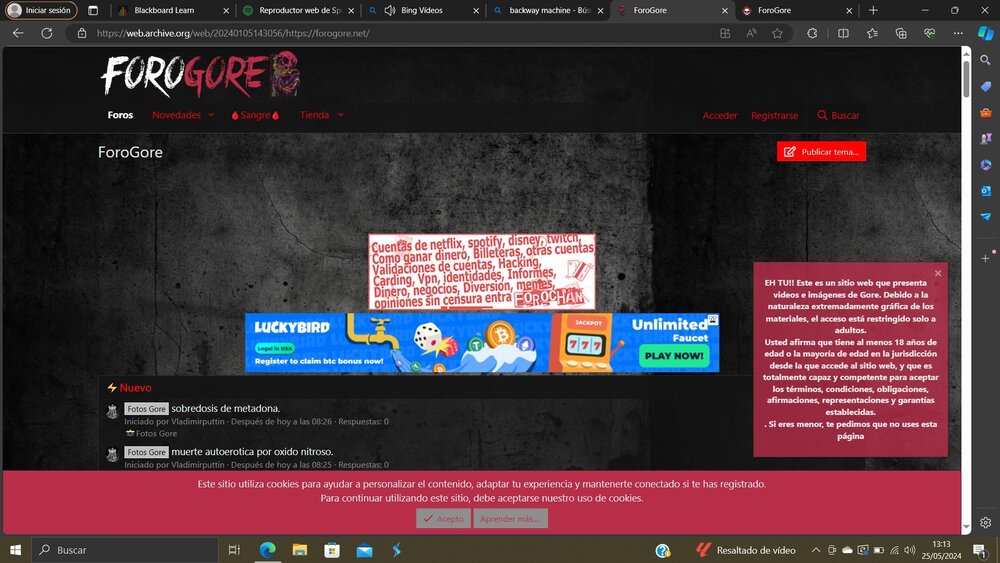Click Iniciar sesión profile button
Viewport: 1000px width, 563px height.
coord(41,10)
